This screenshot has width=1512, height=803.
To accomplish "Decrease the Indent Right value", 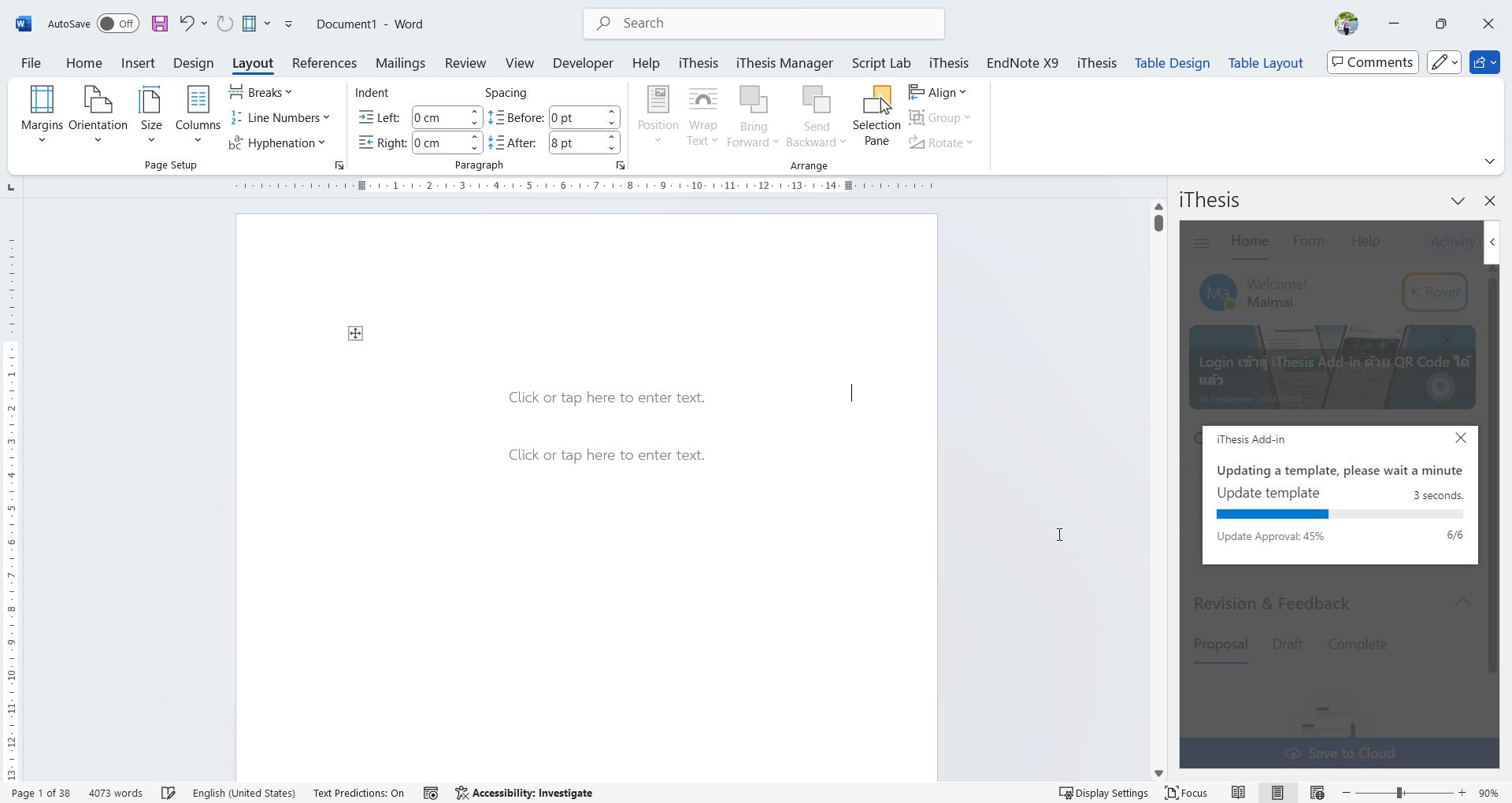I will pyautogui.click(x=475, y=148).
